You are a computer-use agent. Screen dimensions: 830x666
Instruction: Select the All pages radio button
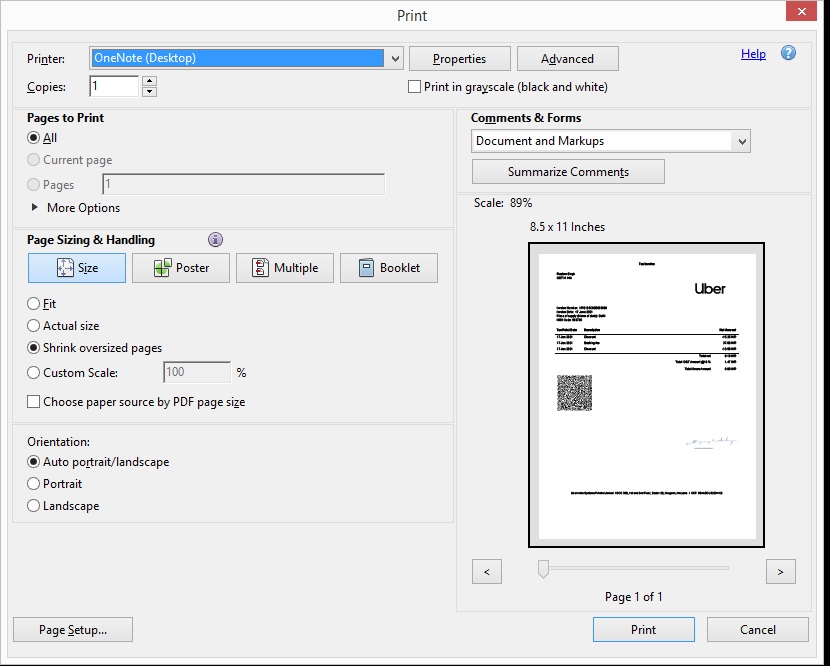(x=33, y=138)
